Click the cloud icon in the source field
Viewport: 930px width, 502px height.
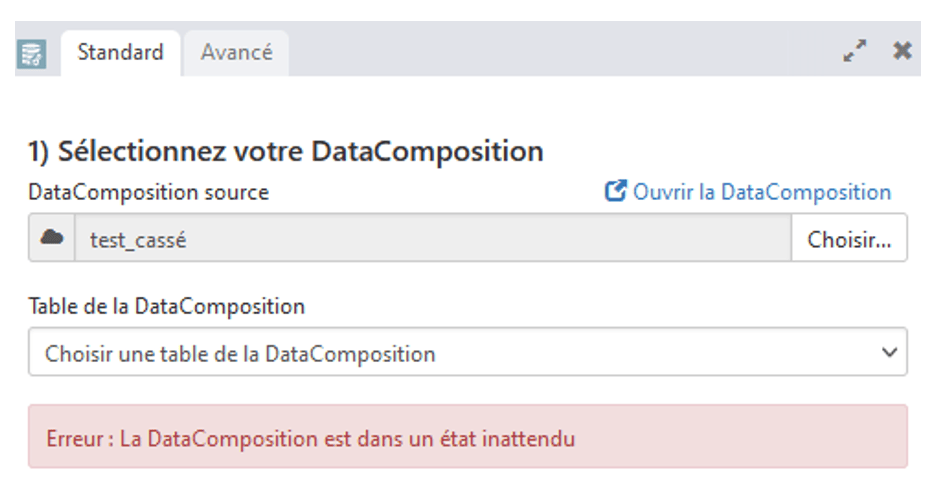[52, 238]
